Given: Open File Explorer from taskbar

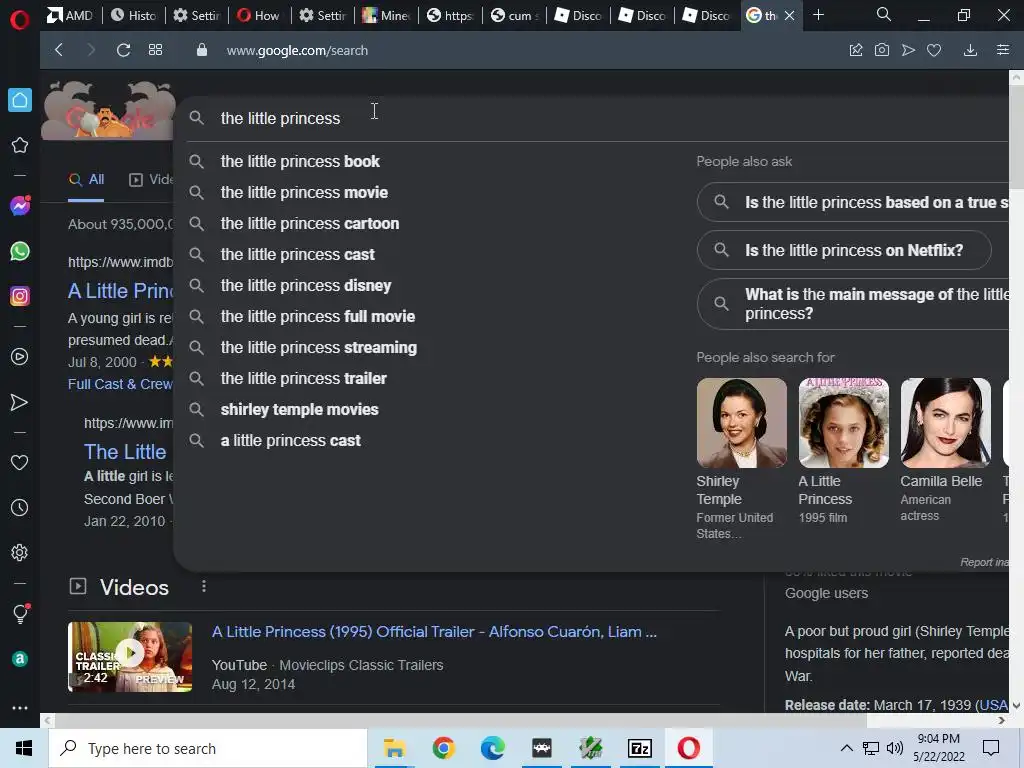Looking at the screenshot, I should 394,748.
